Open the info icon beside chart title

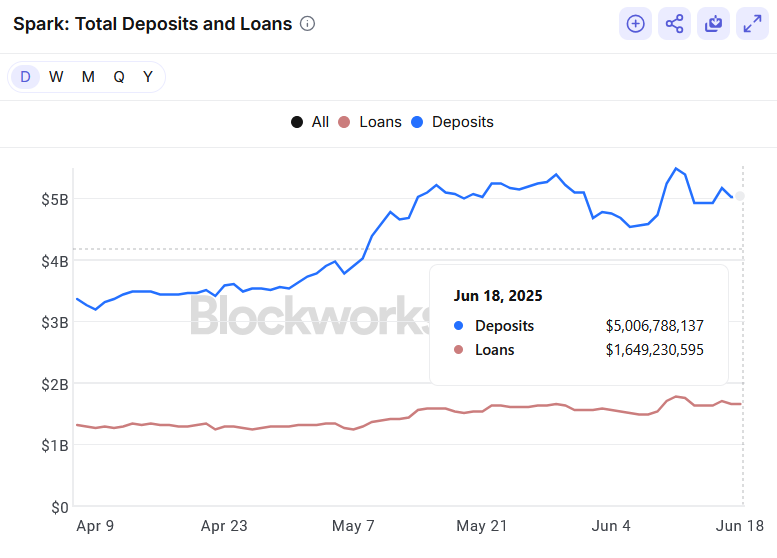point(307,24)
